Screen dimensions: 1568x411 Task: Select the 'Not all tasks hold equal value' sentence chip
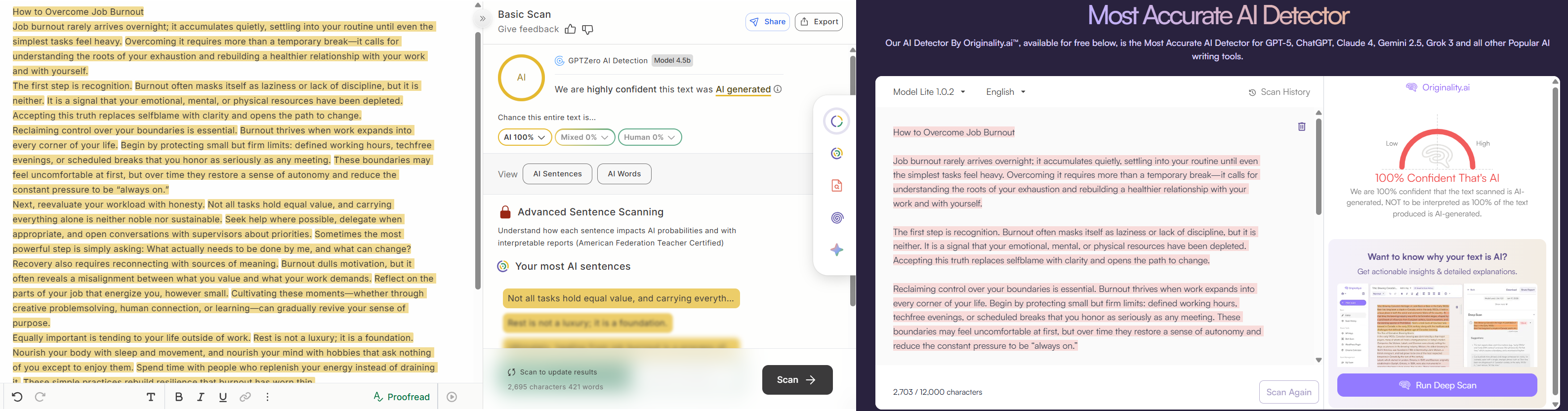[x=621, y=298]
